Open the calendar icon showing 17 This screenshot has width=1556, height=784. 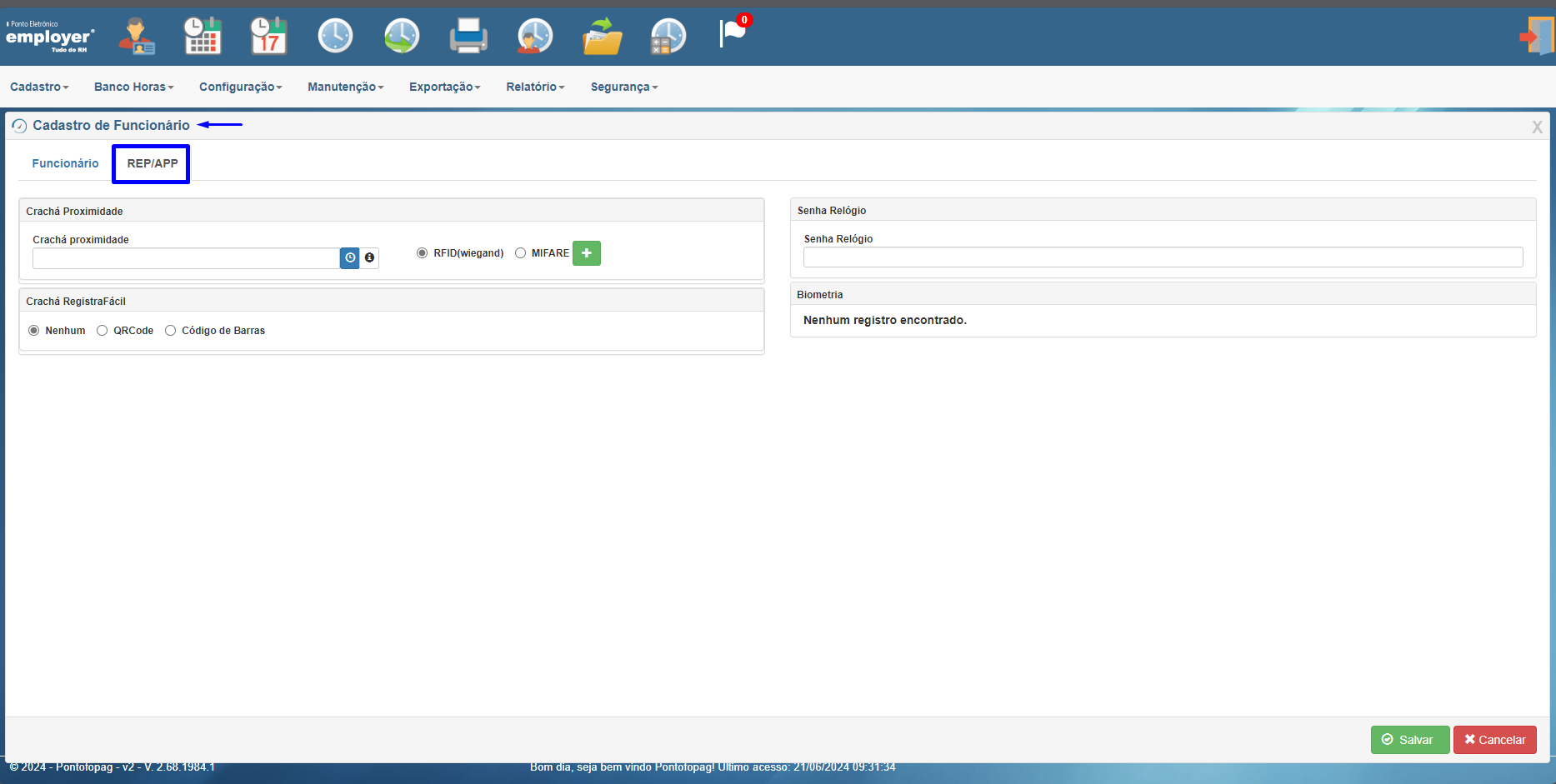click(x=269, y=36)
